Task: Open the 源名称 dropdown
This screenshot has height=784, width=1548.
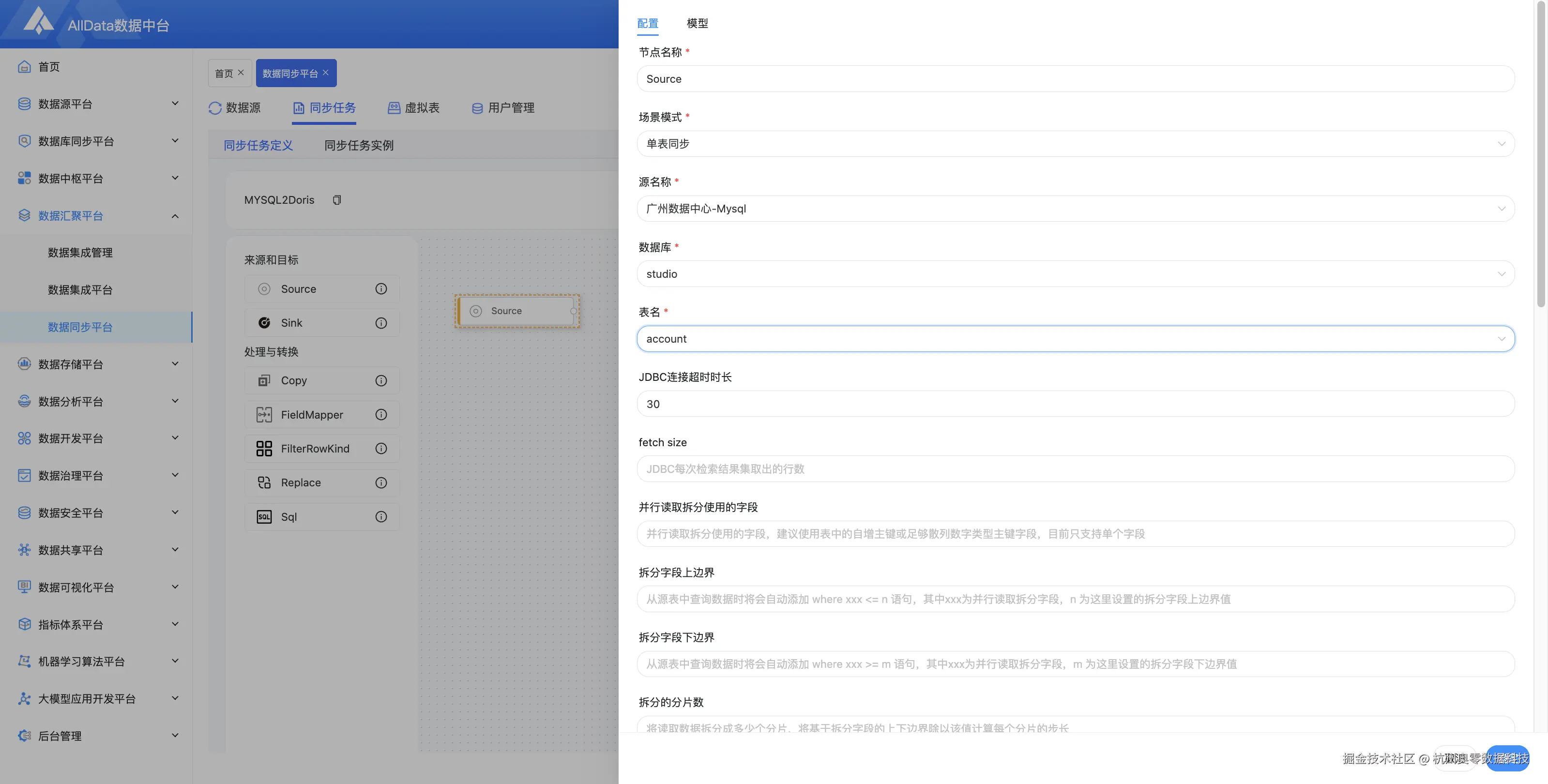Action: point(1075,209)
